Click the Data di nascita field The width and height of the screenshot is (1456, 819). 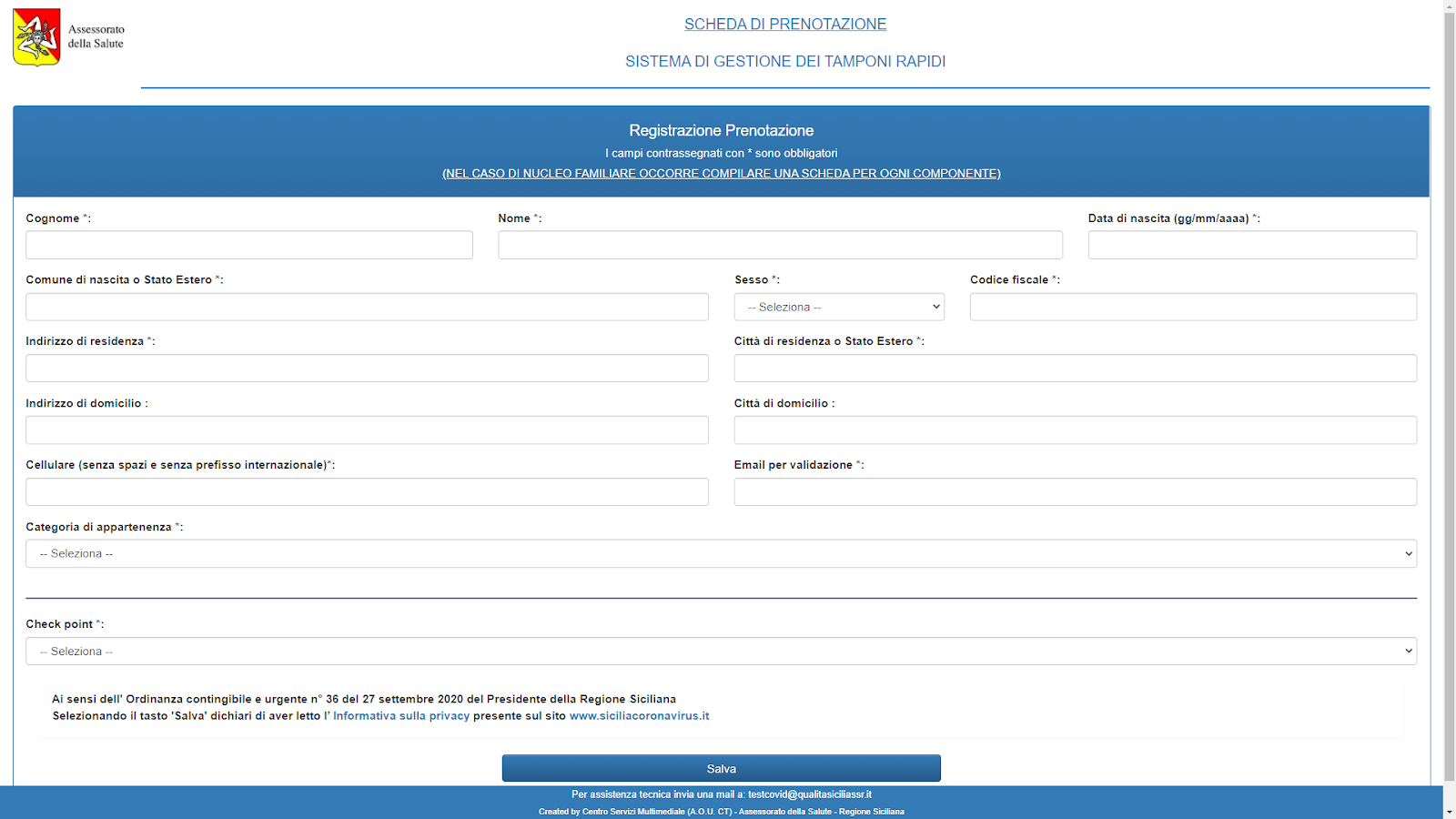(x=1252, y=245)
